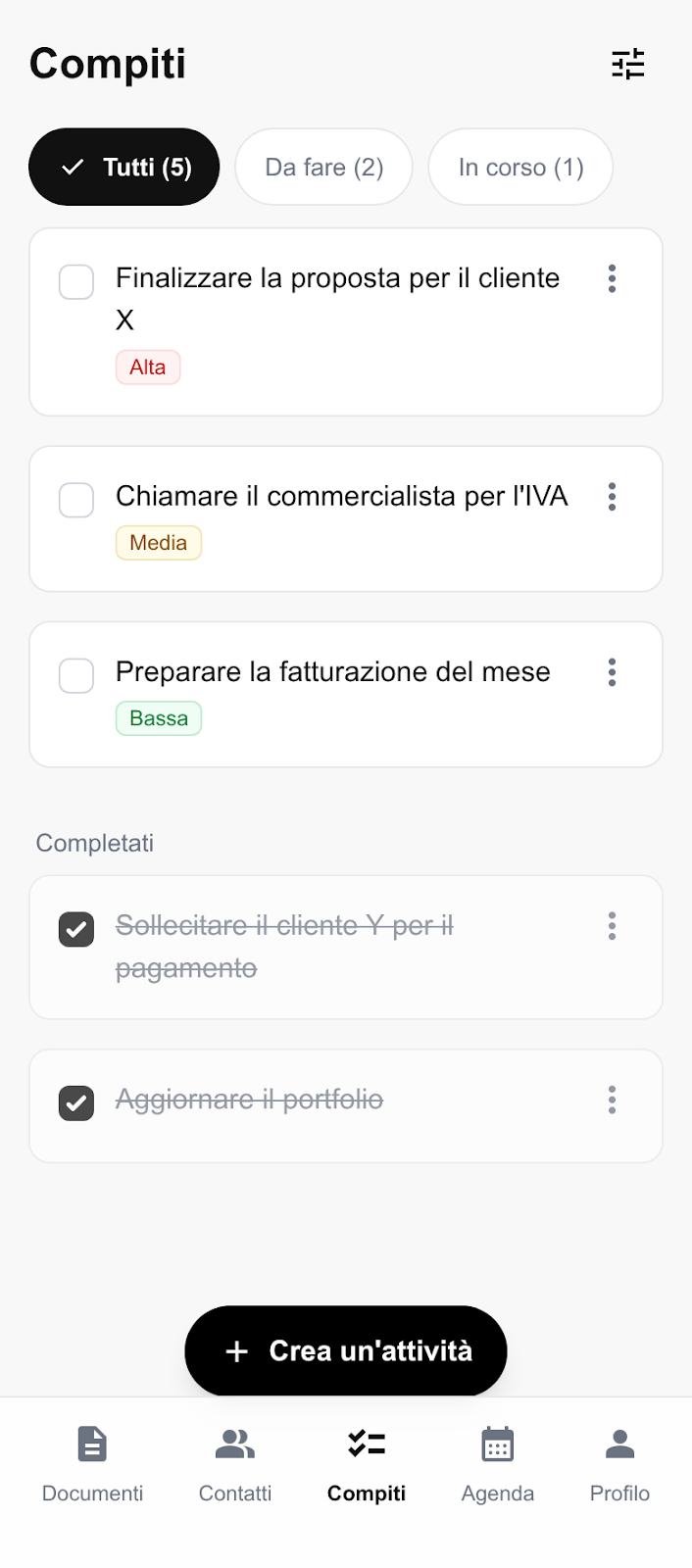The image size is (692, 1568).
Task: Open the three-dot menu on the IVA task
Action: click(x=612, y=498)
